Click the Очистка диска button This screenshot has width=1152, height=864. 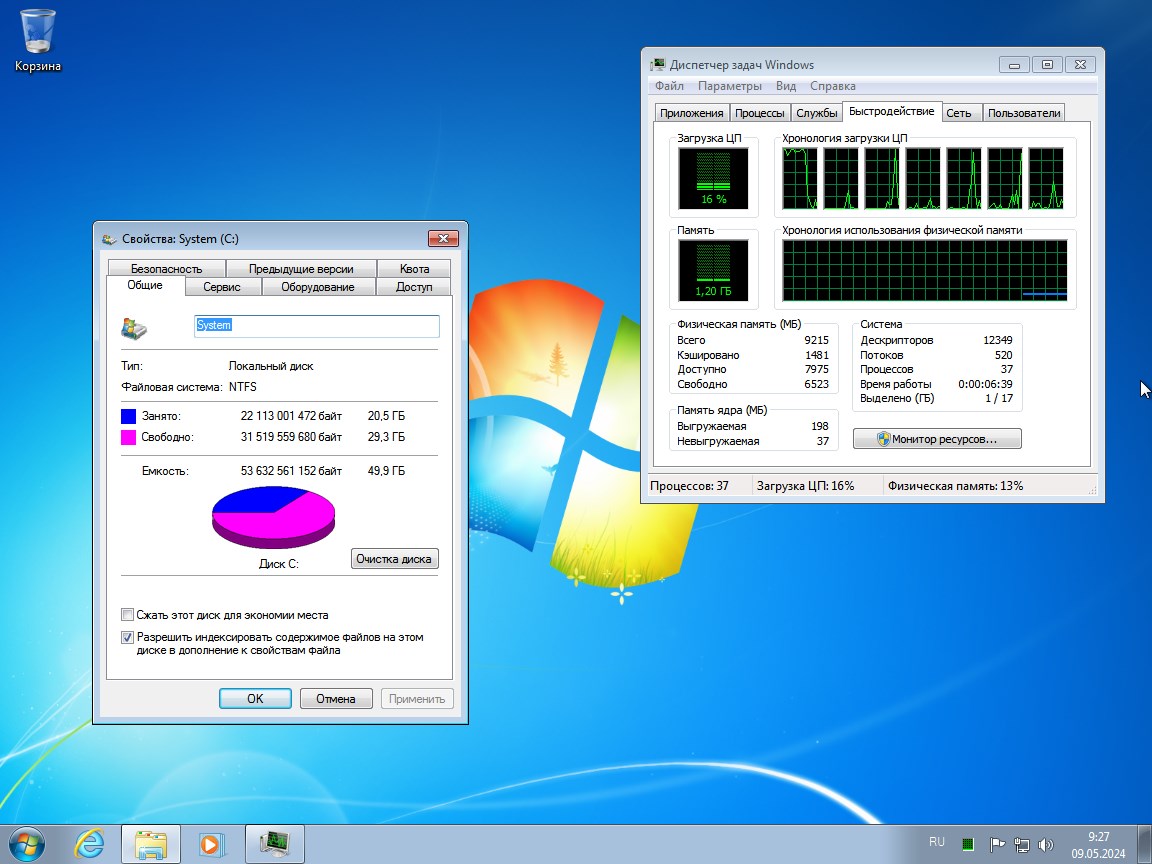coord(395,559)
